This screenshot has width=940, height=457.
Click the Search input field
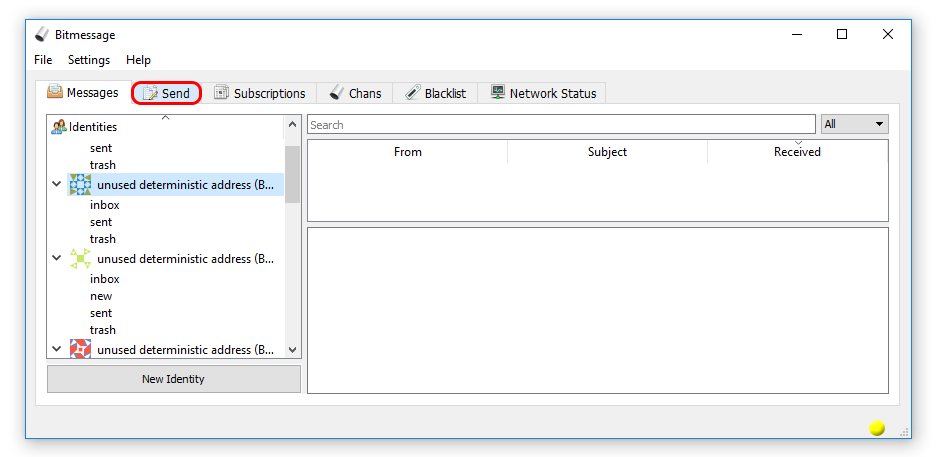click(x=561, y=125)
